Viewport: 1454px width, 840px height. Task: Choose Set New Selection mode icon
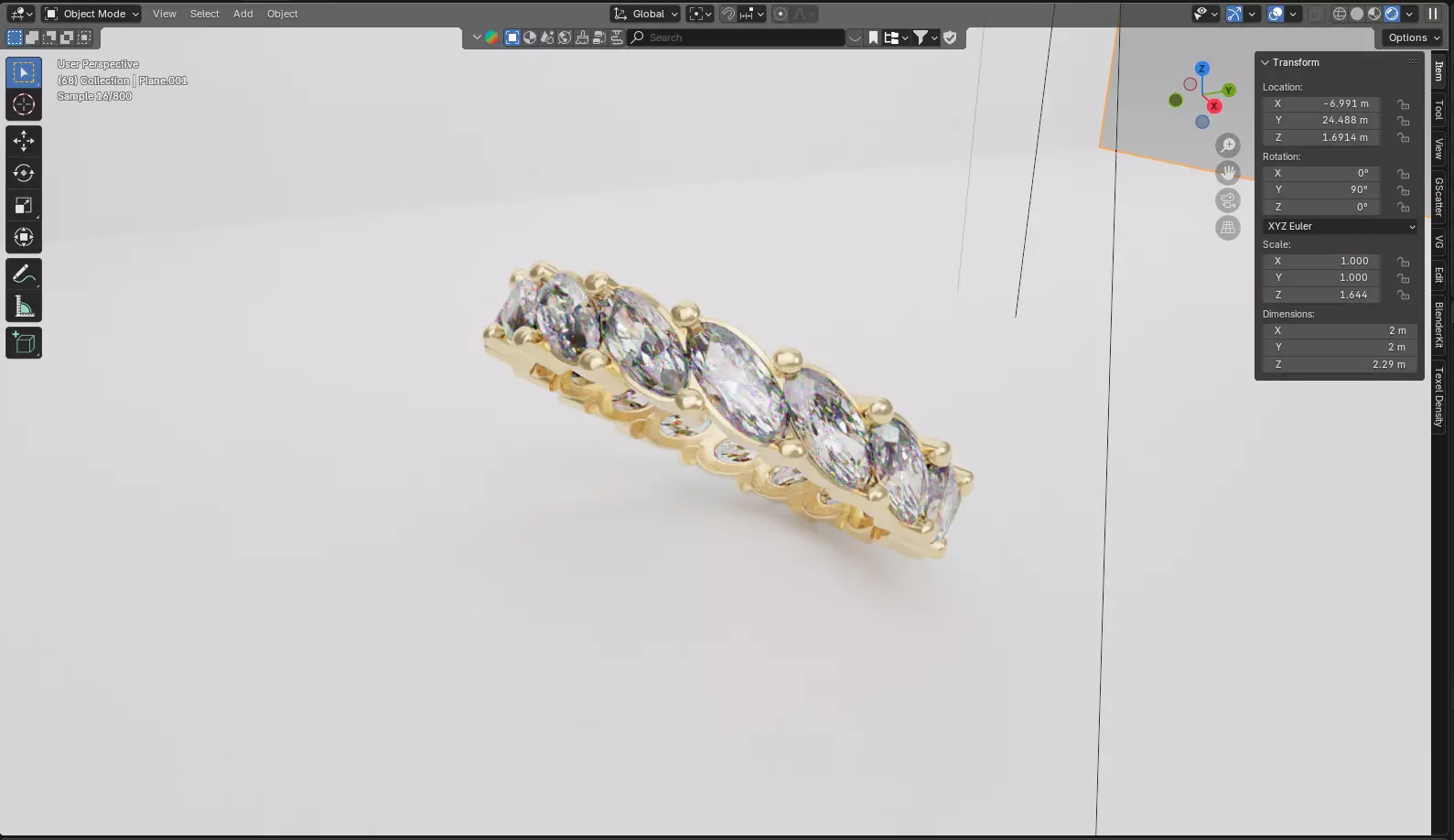(x=15, y=38)
